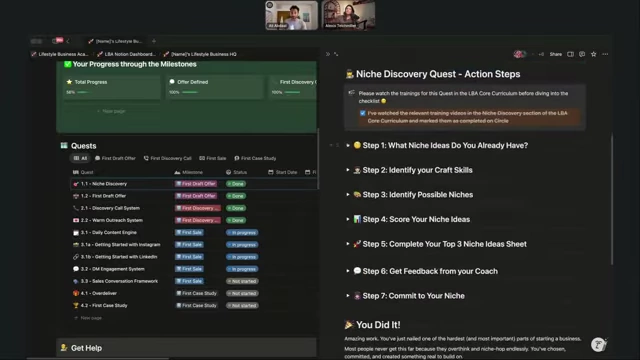Switch to First Sale view tab
Image resolution: width=640 pixels, height=360 pixels.
coord(213,158)
